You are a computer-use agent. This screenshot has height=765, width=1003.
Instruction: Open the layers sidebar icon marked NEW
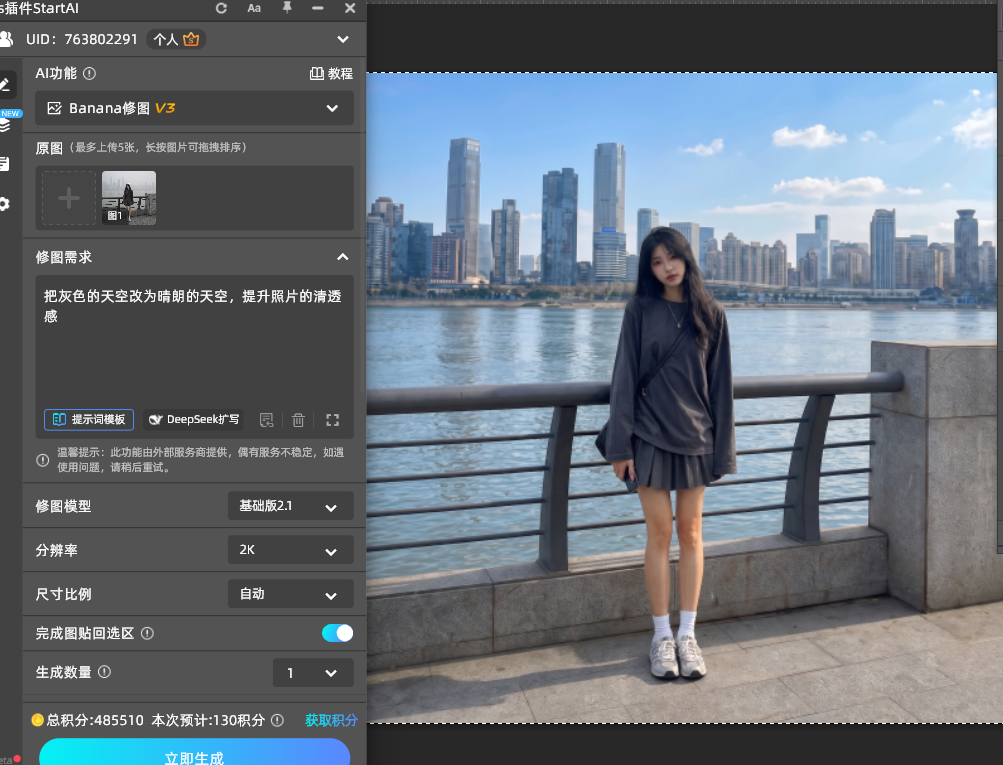click(6, 123)
